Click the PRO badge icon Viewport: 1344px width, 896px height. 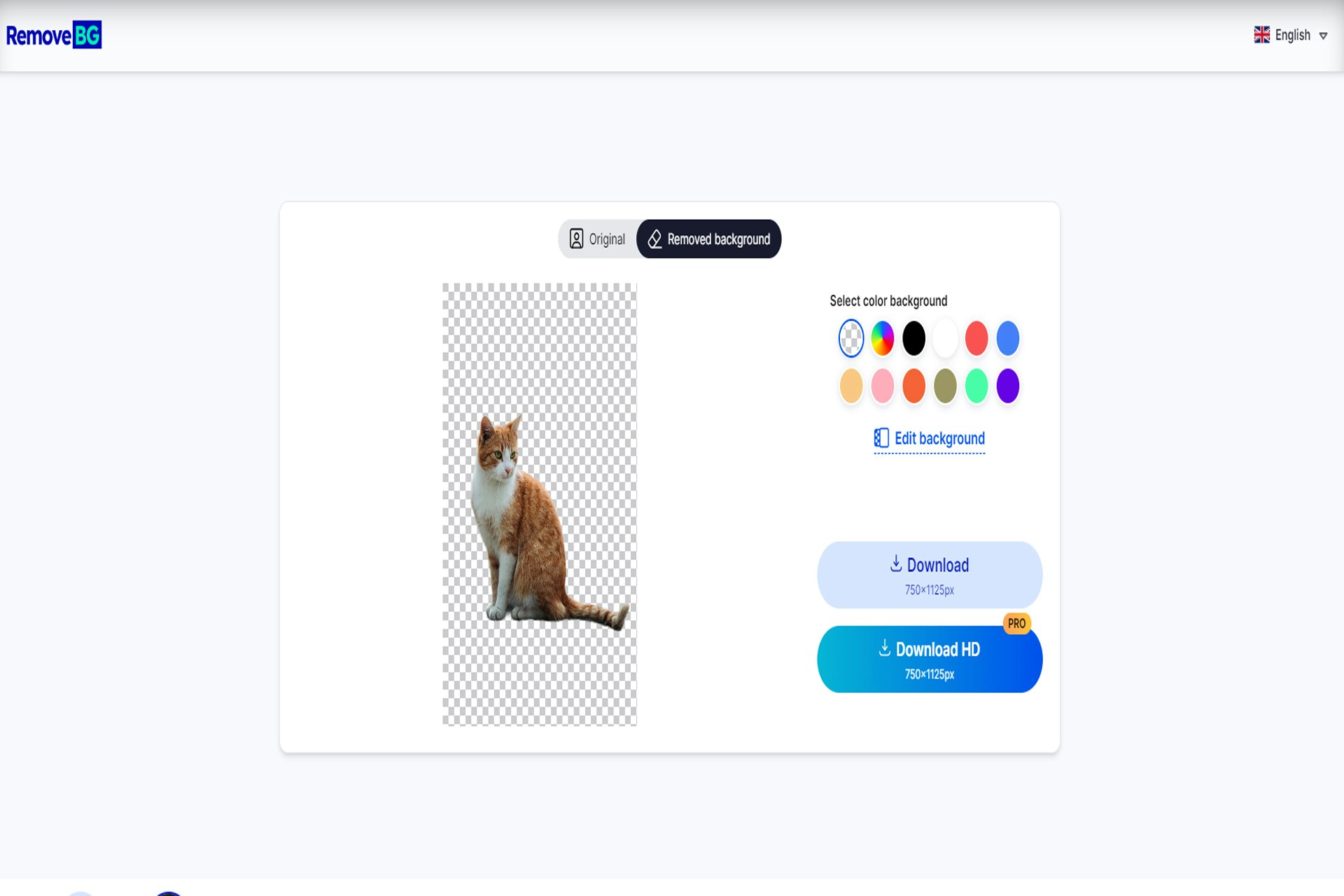coord(1016,623)
